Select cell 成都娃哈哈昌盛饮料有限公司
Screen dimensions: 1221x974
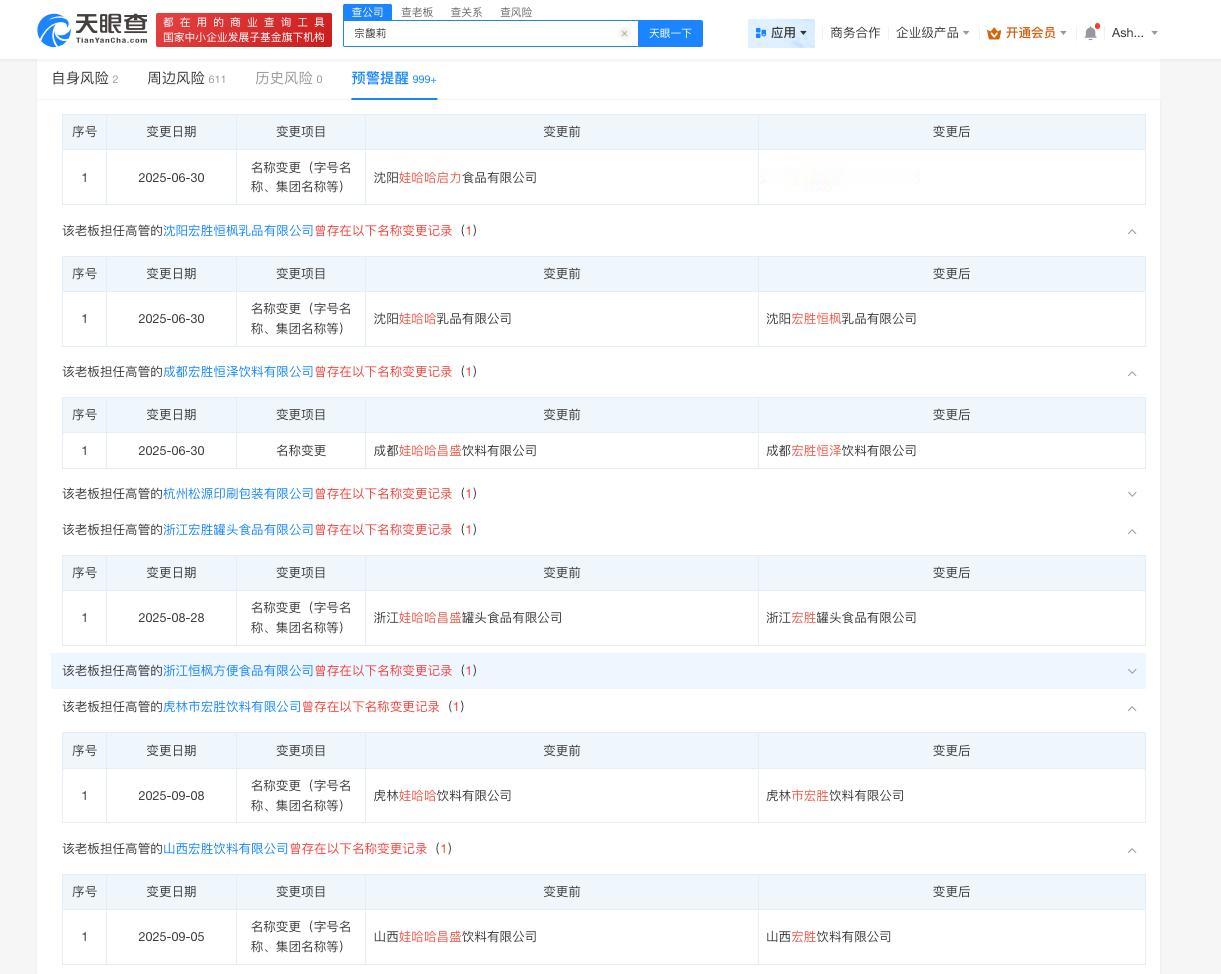pyautogui.click(x=561, y=451)
